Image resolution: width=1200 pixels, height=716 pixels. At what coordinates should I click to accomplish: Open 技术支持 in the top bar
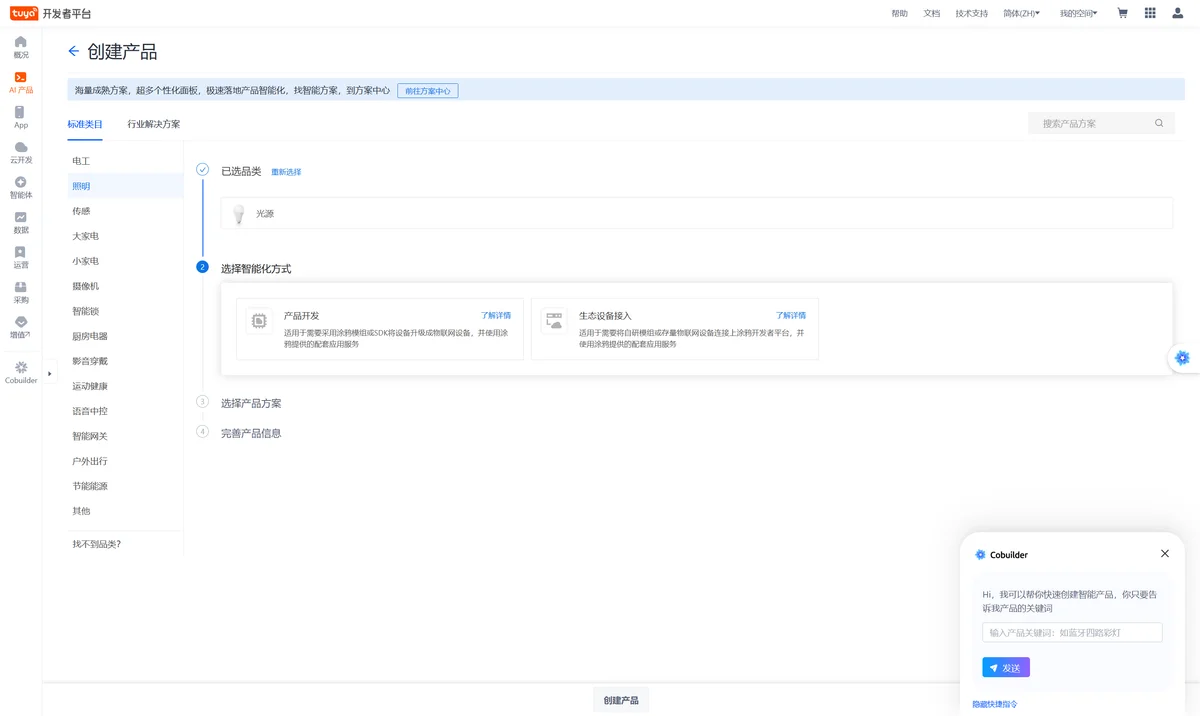coord(971,13)
